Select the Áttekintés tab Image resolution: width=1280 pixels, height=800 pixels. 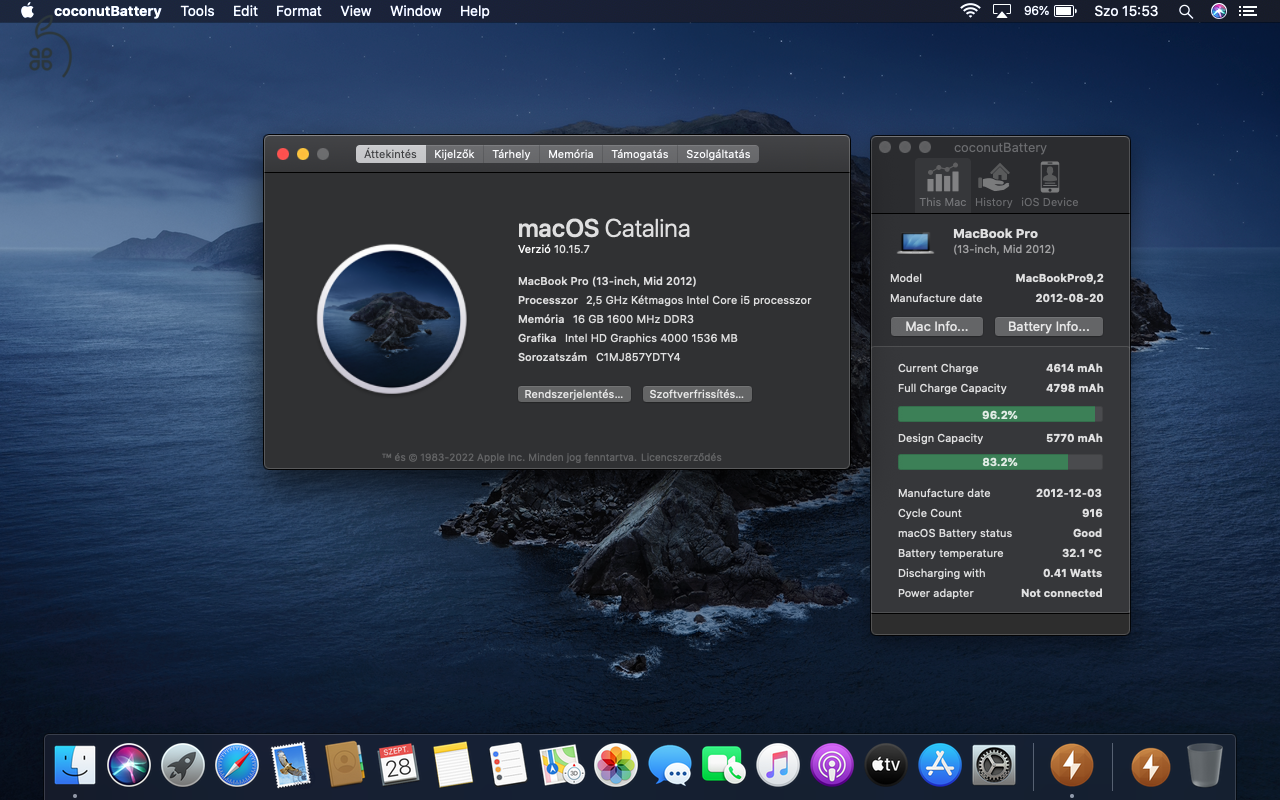[x=390, y=154]
